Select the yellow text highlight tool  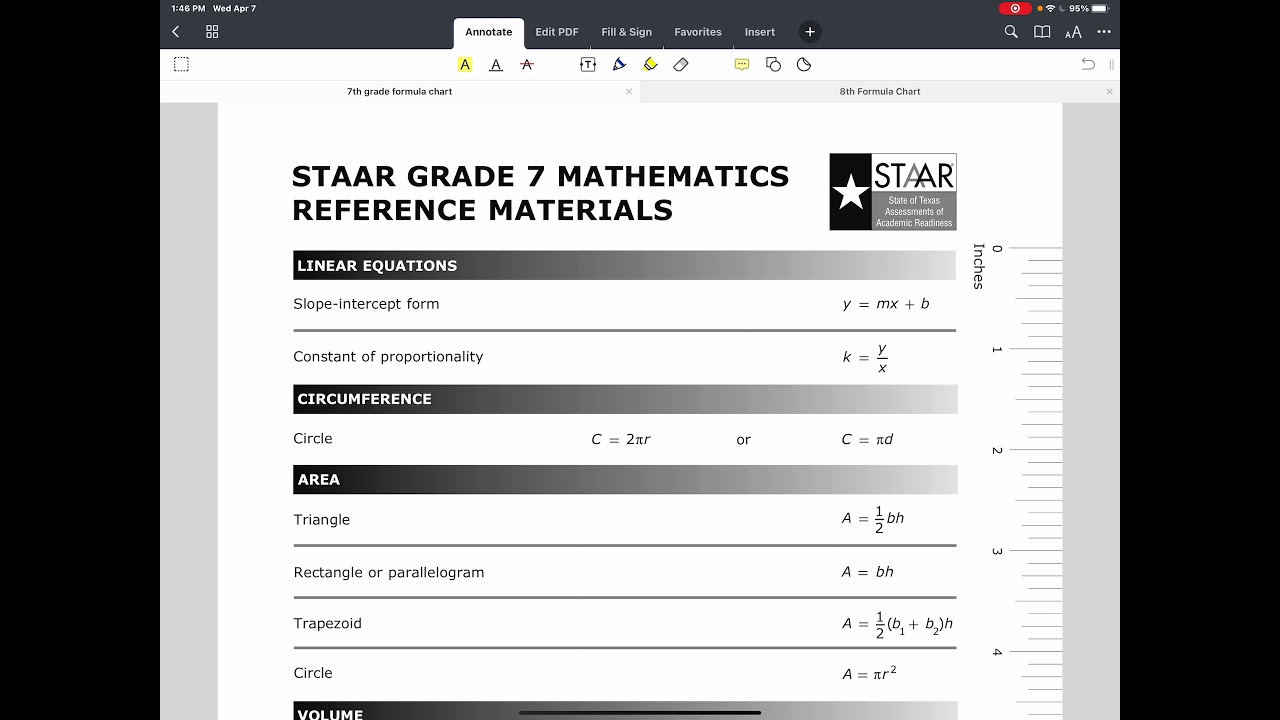point(465,64)
